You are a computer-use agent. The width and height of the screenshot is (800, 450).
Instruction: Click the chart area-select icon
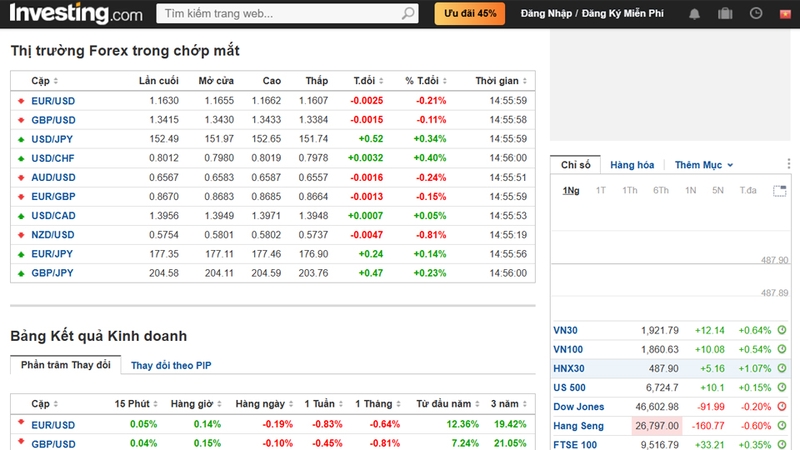coord(779,190)
